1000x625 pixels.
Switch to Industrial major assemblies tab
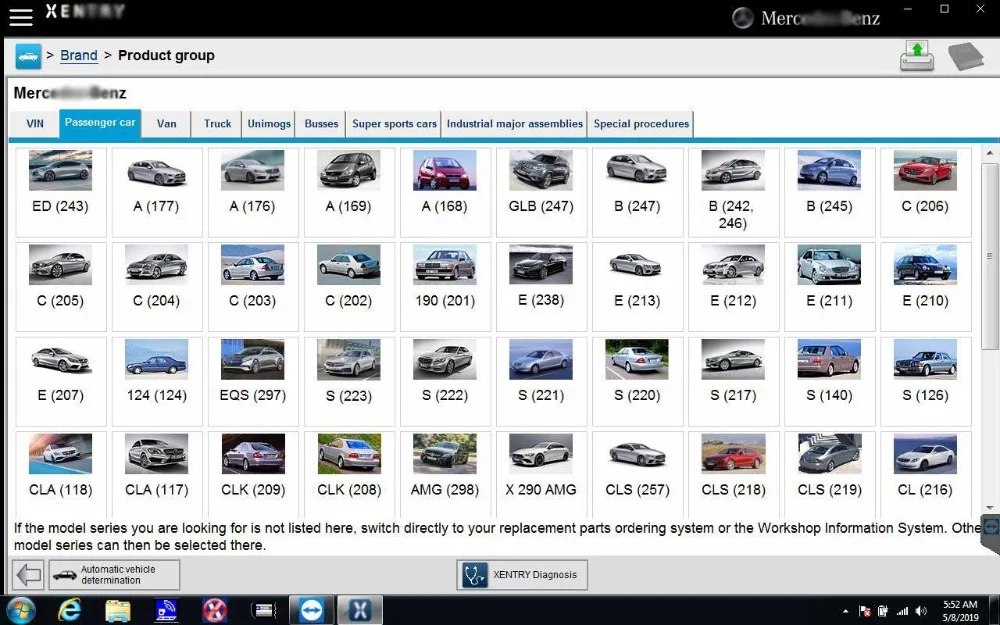tap(515, 124)
